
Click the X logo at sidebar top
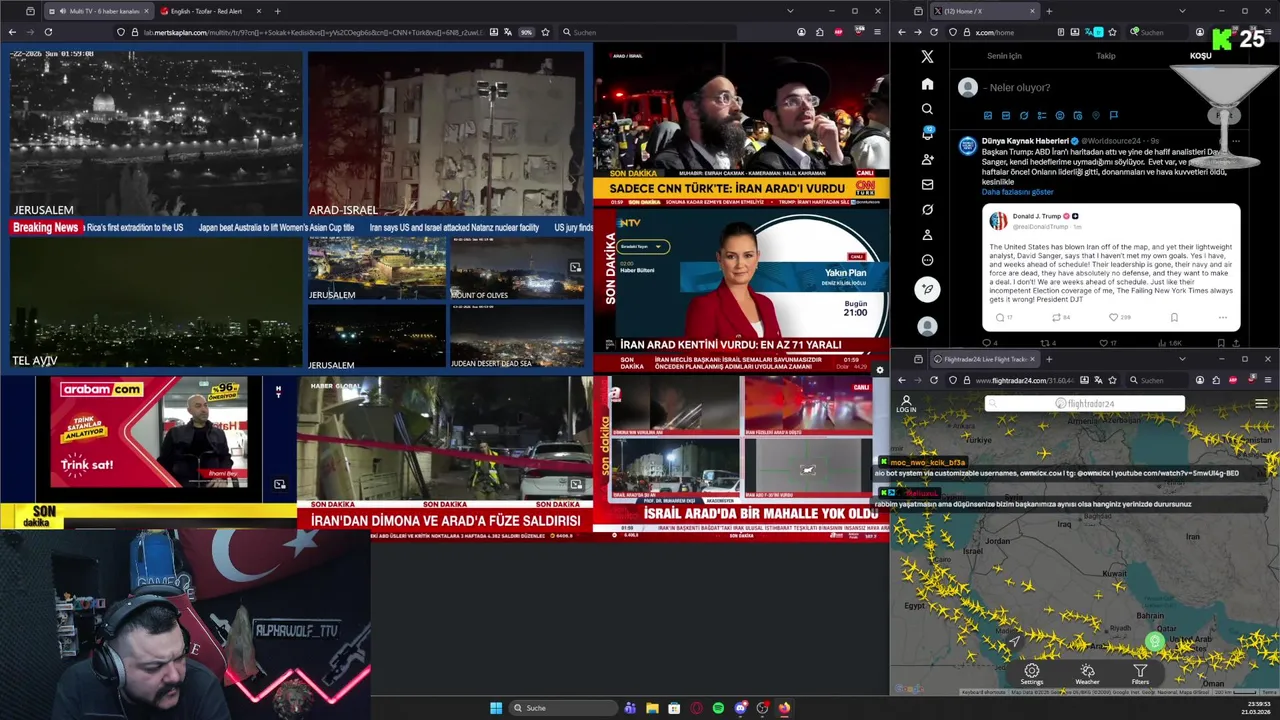pos(927,57)
